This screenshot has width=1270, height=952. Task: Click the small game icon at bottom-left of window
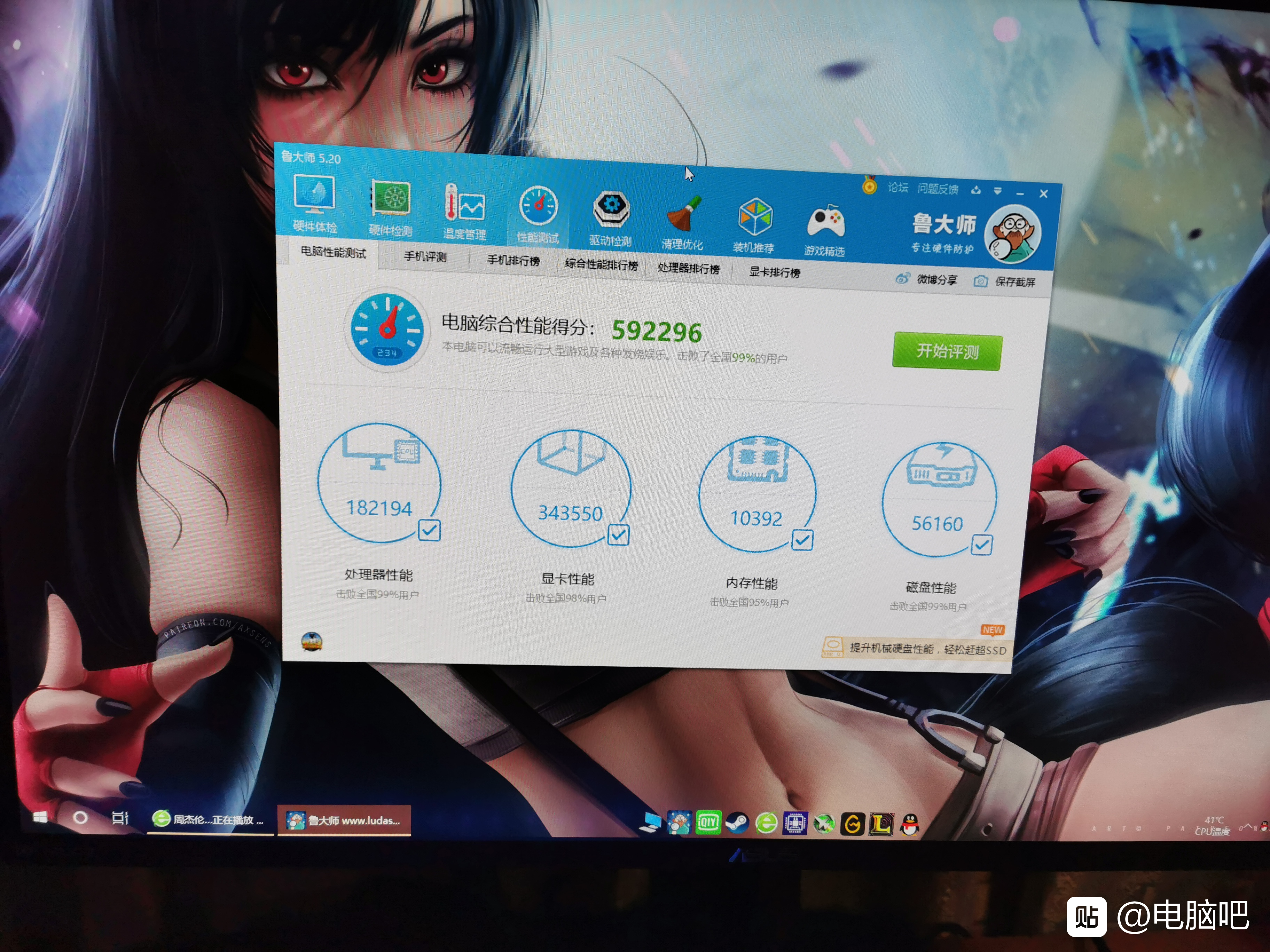(x=312, y=641)
